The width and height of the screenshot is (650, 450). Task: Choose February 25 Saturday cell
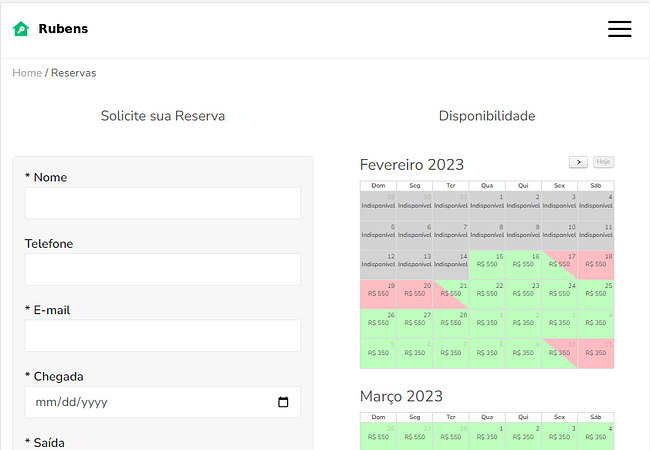click(x=596, y=295)
